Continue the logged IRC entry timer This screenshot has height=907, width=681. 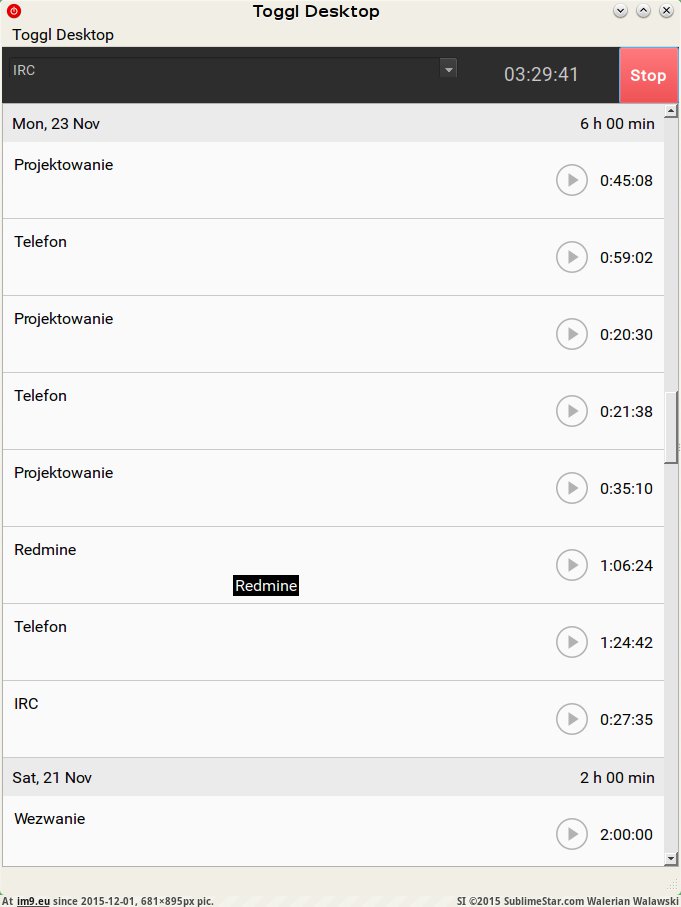572,718
